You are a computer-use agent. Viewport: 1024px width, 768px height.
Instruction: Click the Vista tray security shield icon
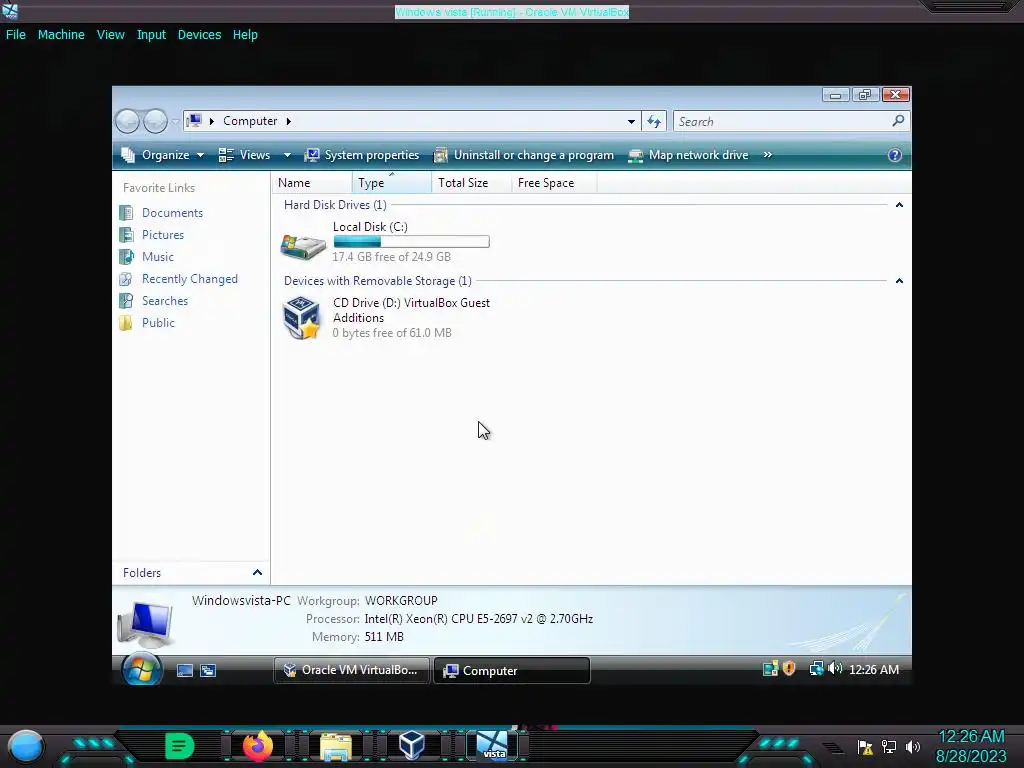click(789, 669)
